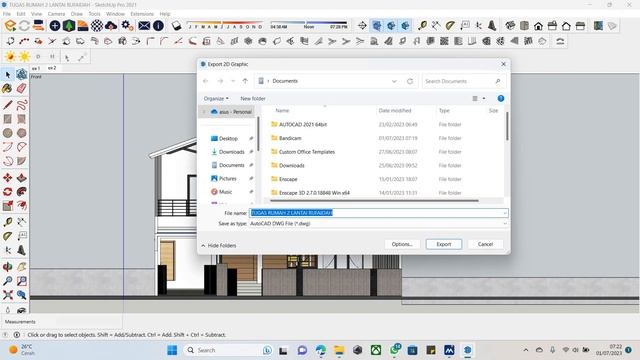This screenshot has height=360, width=640.
Task: Click the Date modified column header
Action: pyautogui.click(x=395, y=111)
